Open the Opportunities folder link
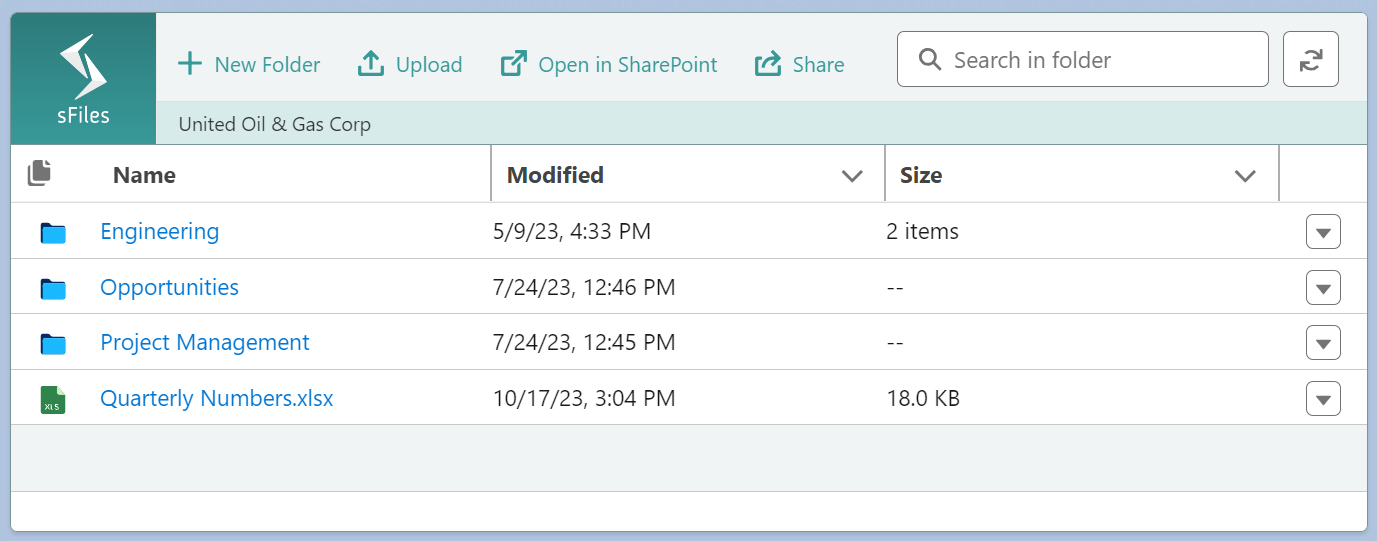 170,287
